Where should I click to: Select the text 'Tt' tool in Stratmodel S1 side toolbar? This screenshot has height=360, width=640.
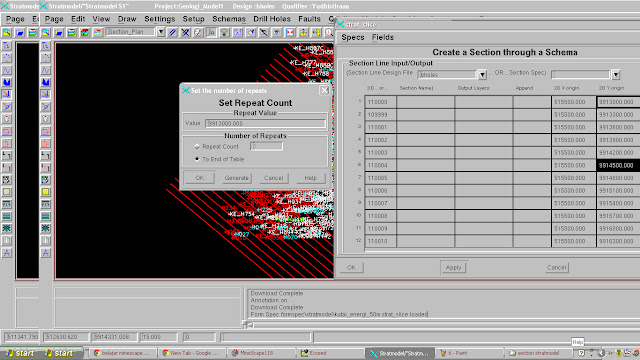(x=45, y=46)
